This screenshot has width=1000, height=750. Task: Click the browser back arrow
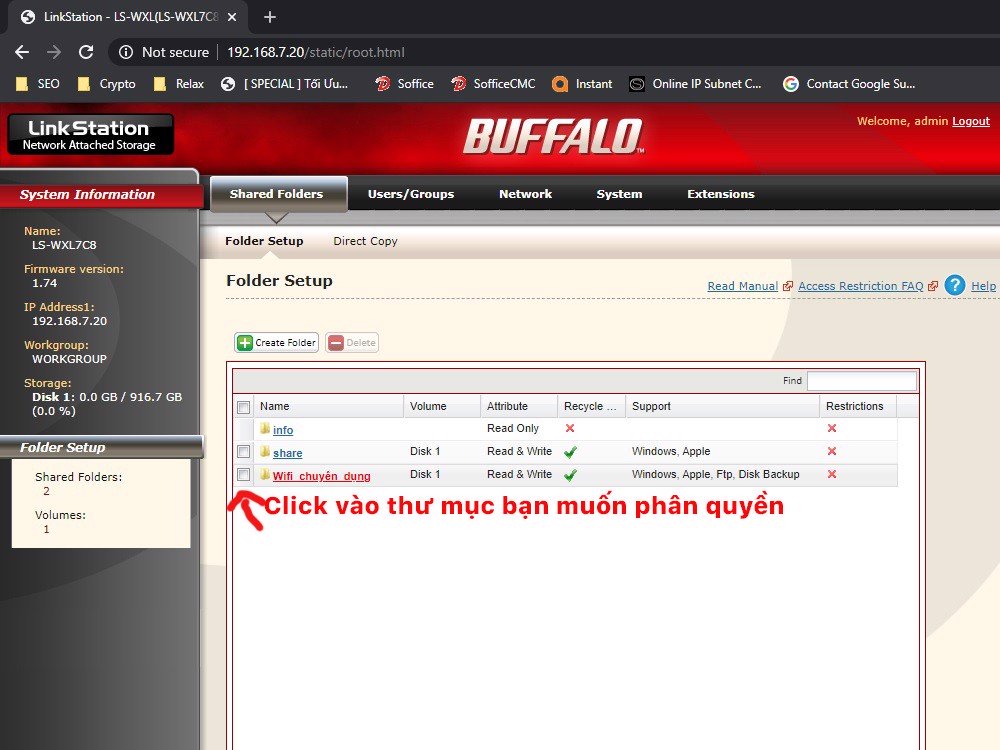[22, 52]
